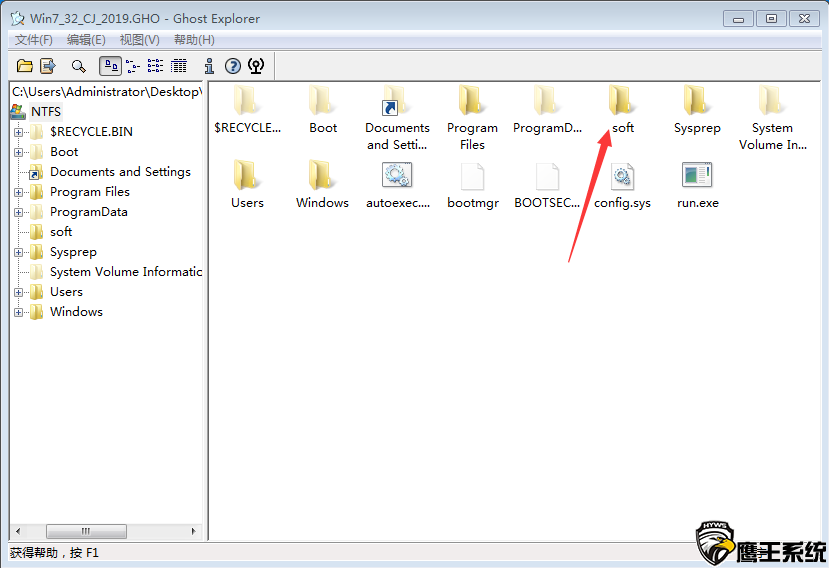Image resolution: width=829 pixels, height=568 pixels.
Task: Select Boot folder icon in file pane
Action: click(323, 100)
